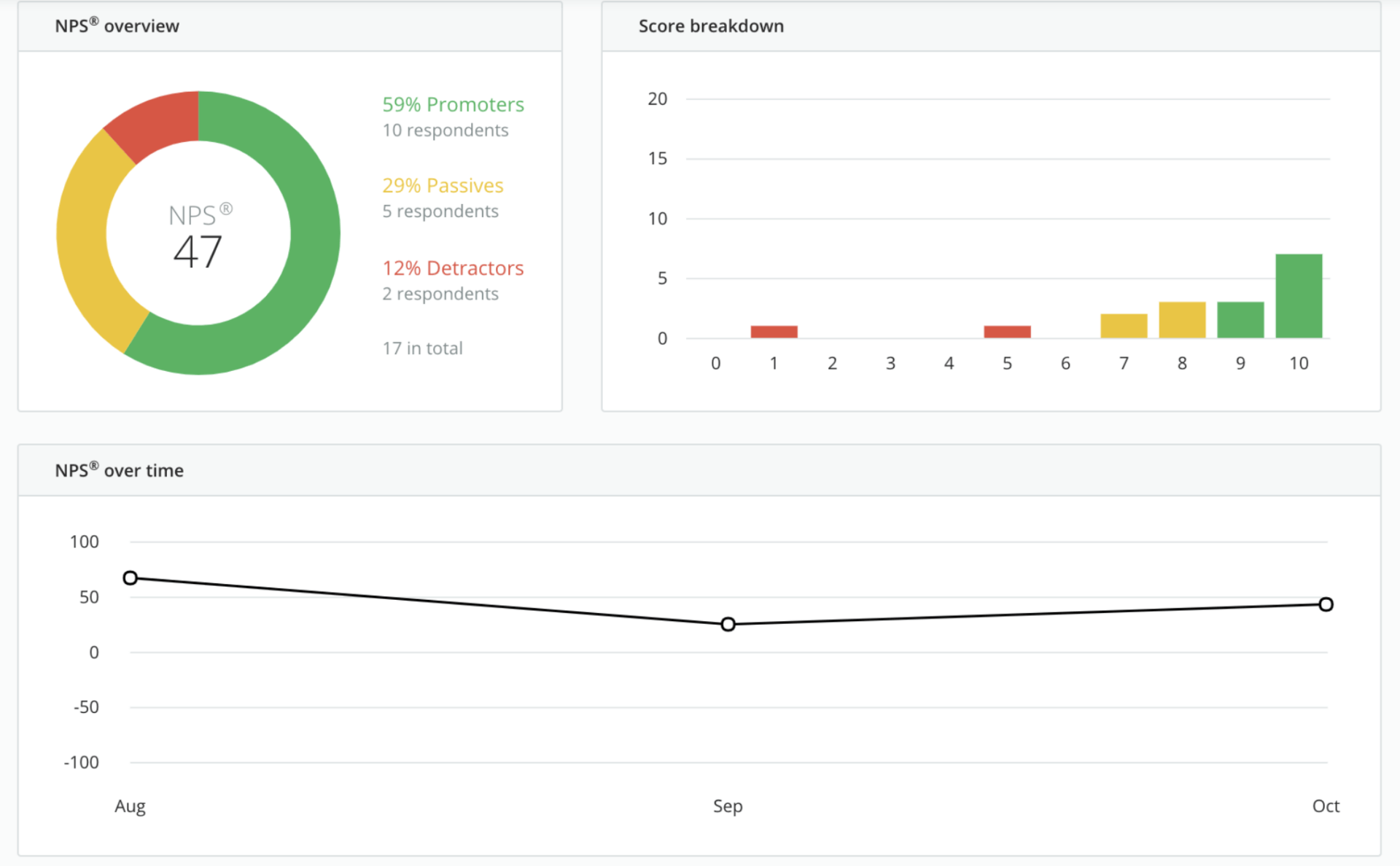Click the green bar for score 9
The width and height of the screenshot is (1400, 866).
click(x=1240, y=320)
